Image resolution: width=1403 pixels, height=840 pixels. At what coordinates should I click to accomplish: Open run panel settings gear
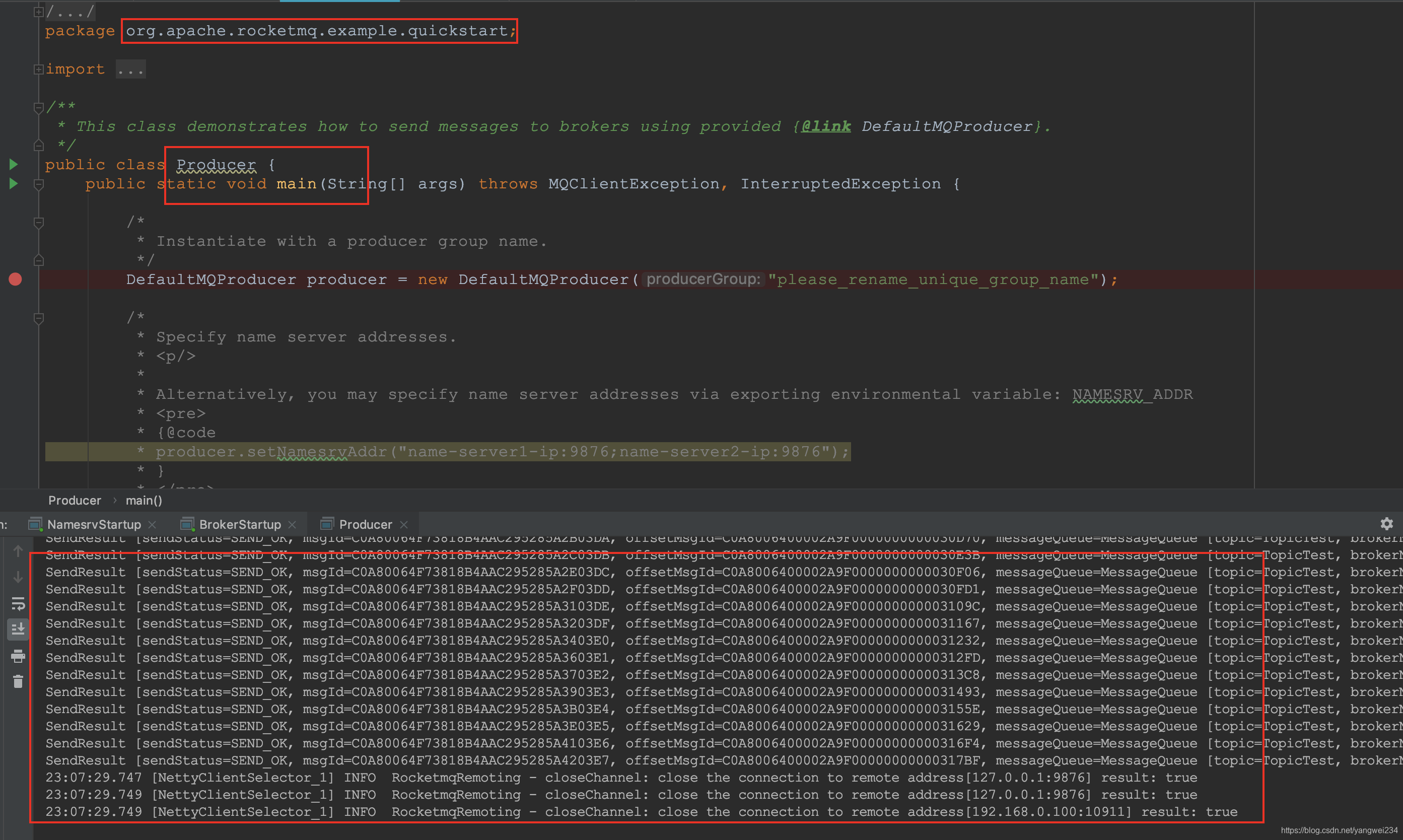(1386, 524)
